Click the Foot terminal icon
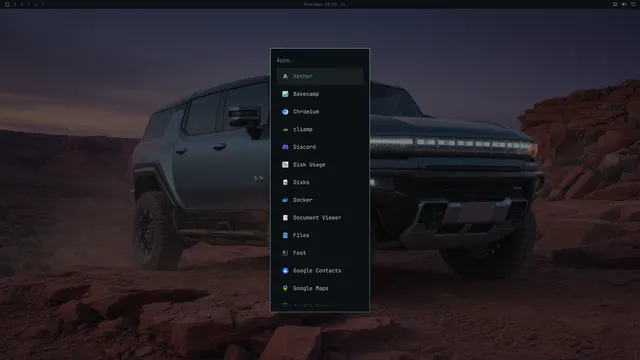Screen dimensions: 640x360 coord(285,253)
